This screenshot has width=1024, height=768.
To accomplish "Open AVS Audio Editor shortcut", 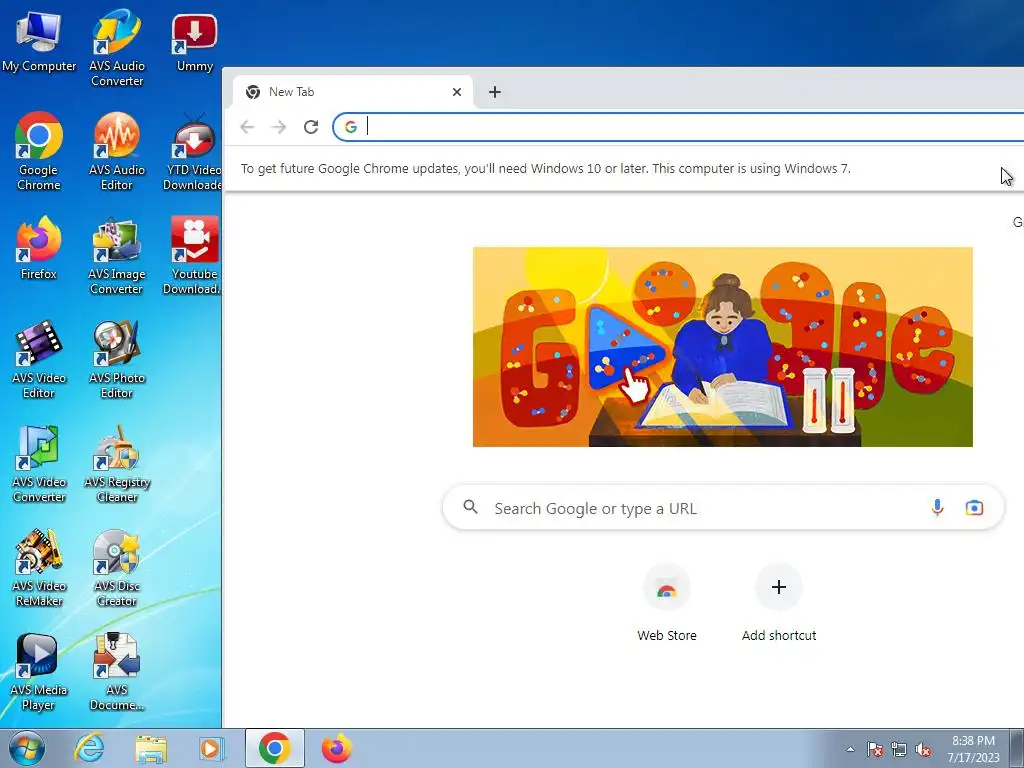I will click(117, 152).
